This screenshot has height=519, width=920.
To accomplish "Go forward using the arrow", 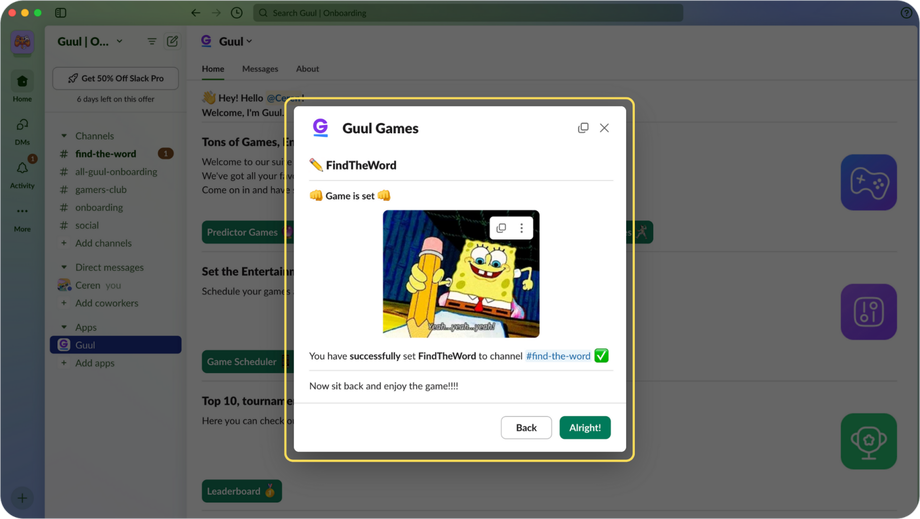I will pos(216,12).
